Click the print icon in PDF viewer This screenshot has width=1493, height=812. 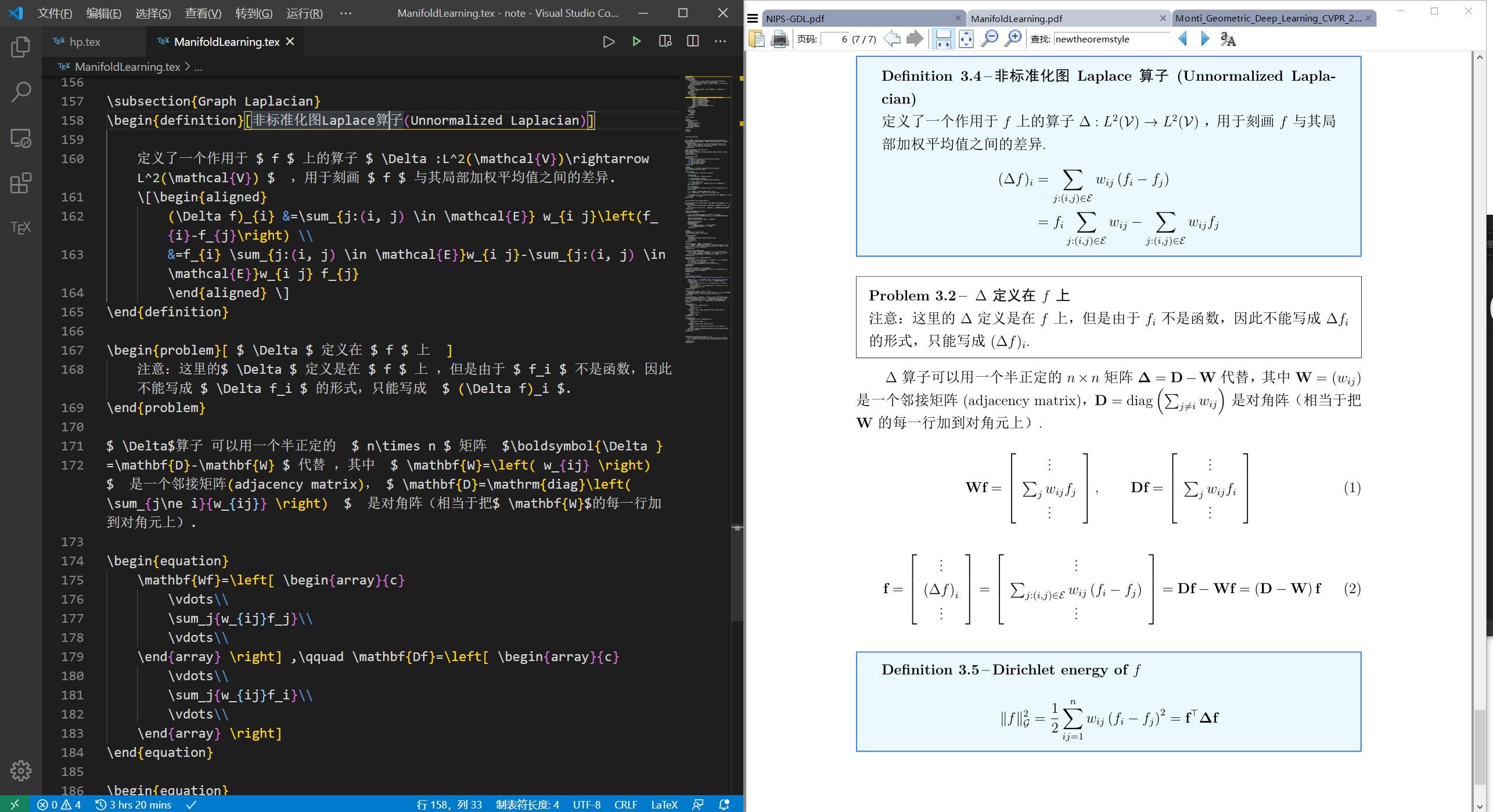pos(779,39)
